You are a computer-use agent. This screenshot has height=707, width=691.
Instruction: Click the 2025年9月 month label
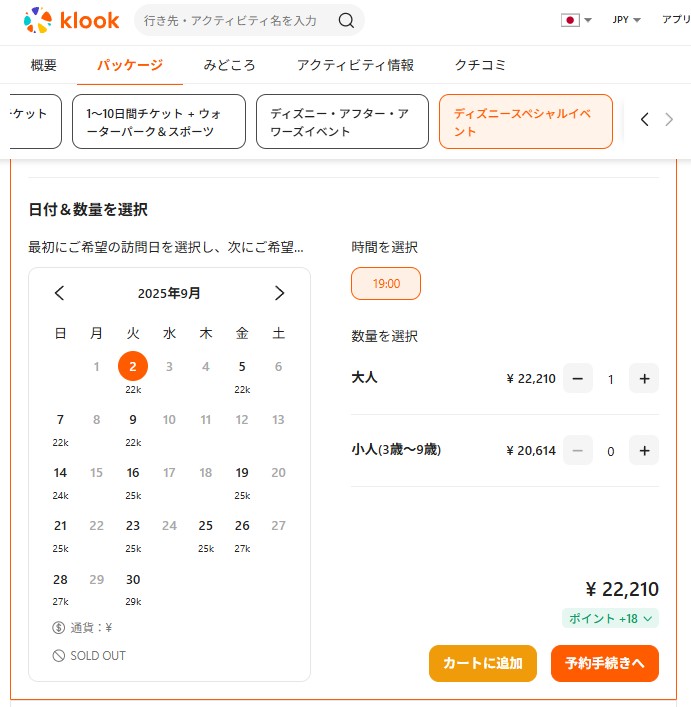click(169, 293)
